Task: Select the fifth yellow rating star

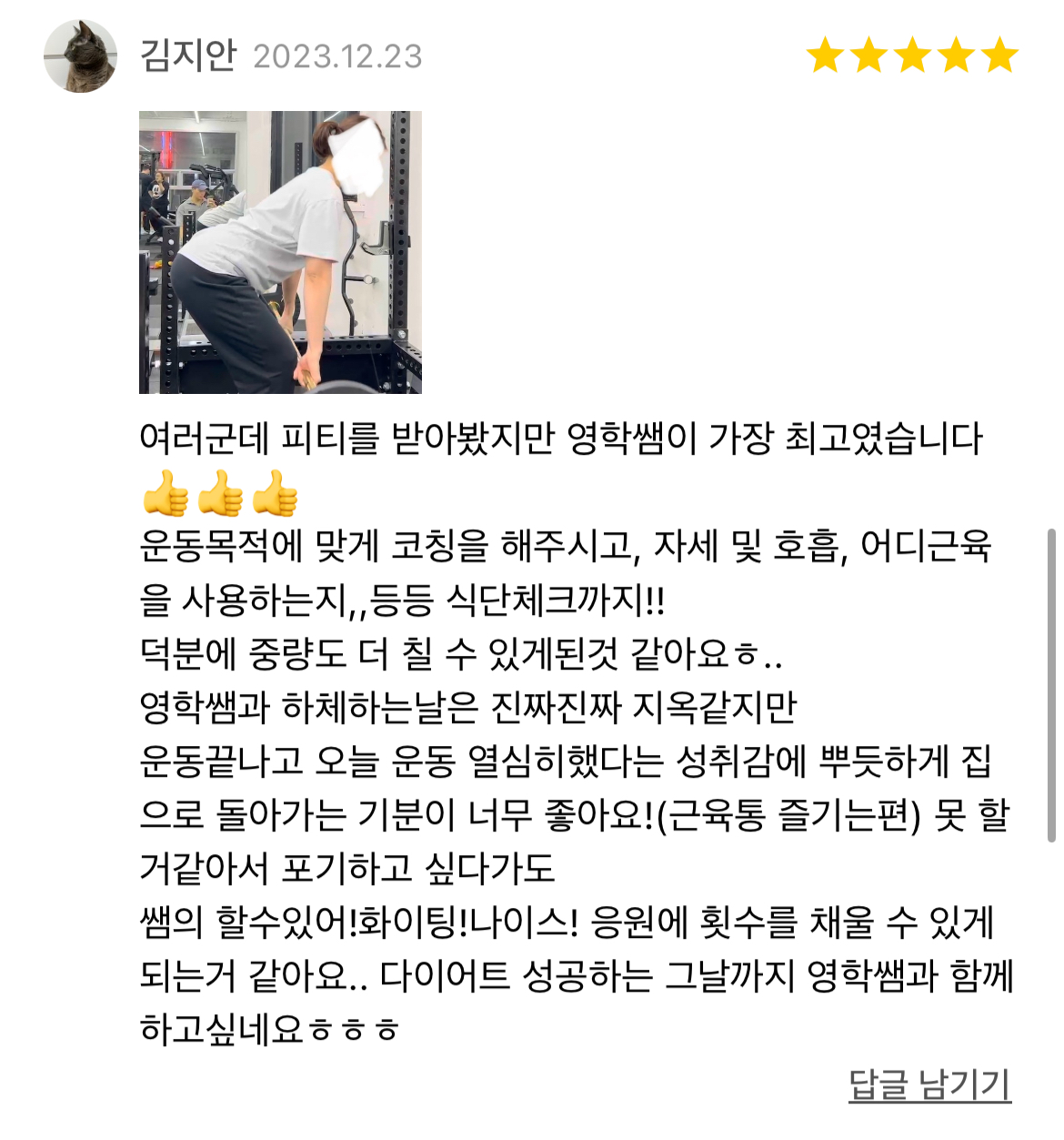Action: pyautogui.click(x=999, y=55)
